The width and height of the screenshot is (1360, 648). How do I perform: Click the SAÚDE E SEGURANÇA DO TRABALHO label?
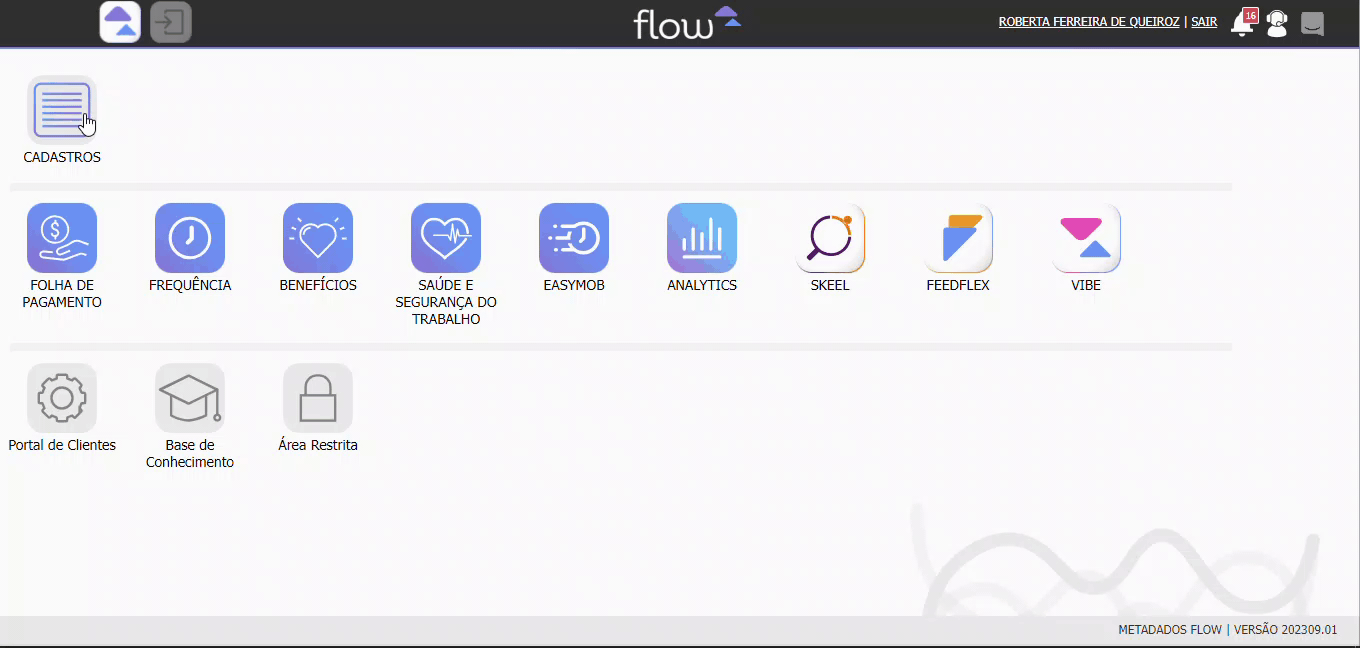[x=446, y=302]
